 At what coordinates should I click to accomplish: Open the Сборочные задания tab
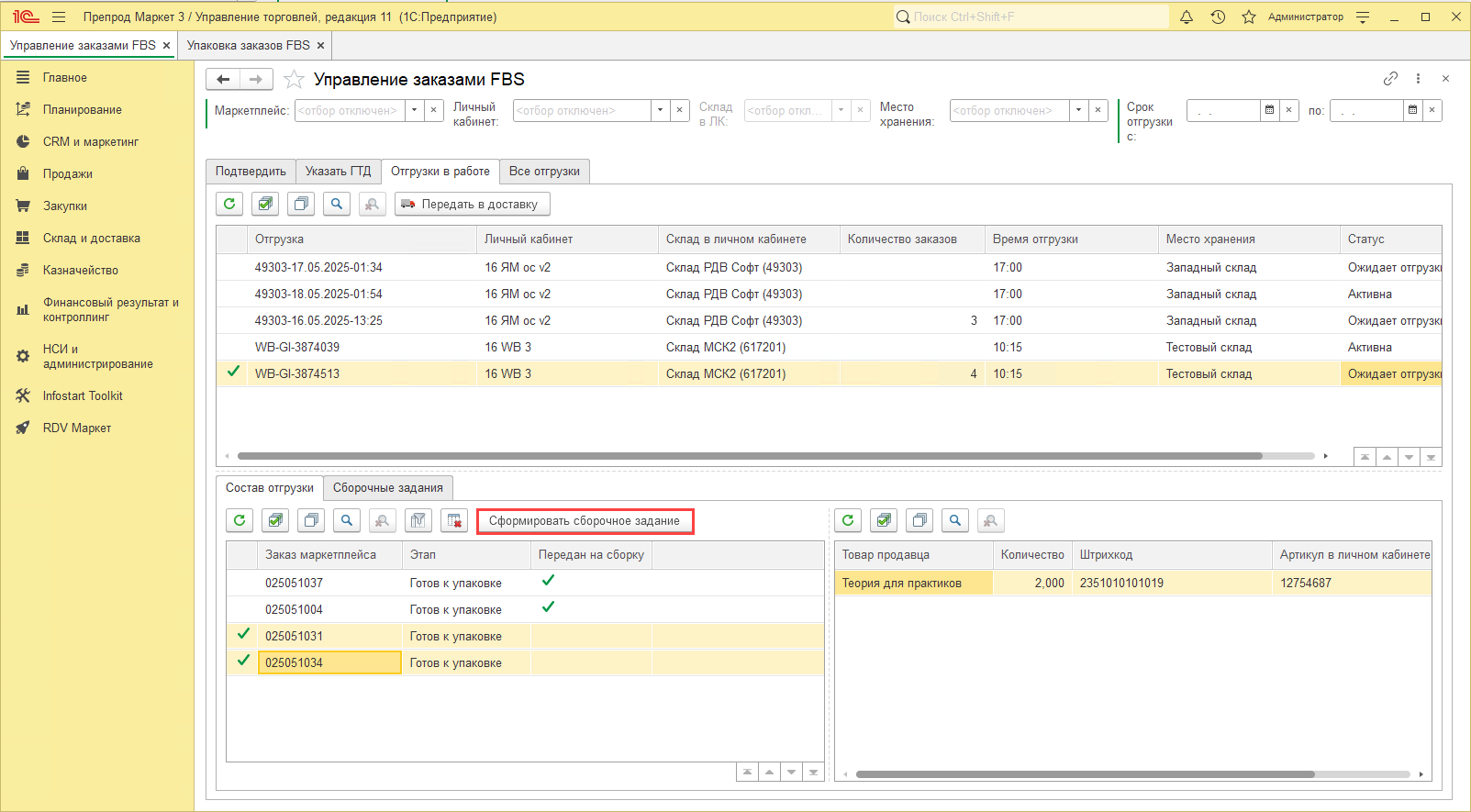click(387, 488)
